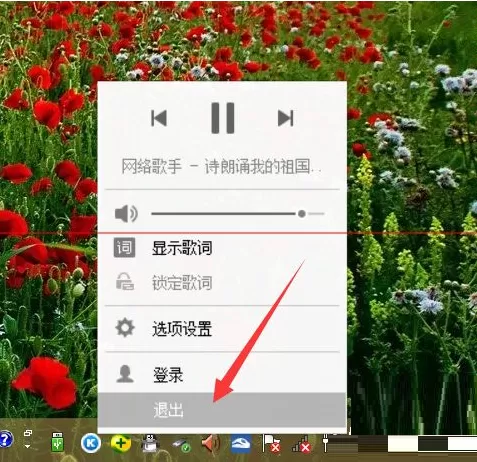Screen dimensions: 477x462
Task: Click the yellow-green plus tray icon
Action: (121, 443)
